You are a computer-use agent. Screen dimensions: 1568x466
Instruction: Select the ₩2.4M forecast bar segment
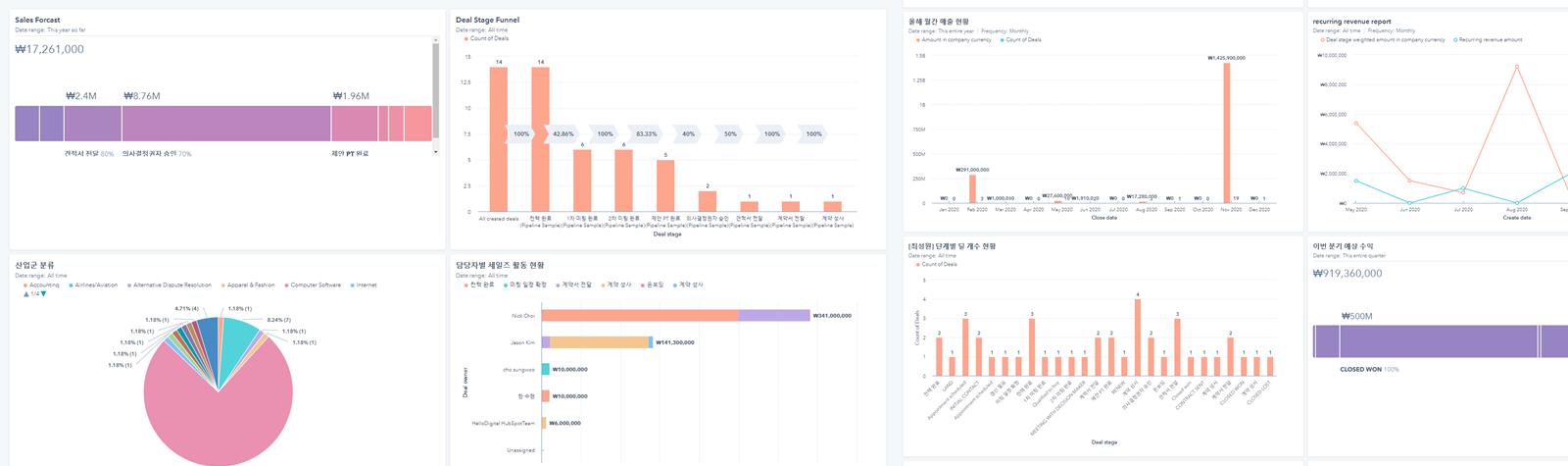pyautogui.click(x=92, y=124)
